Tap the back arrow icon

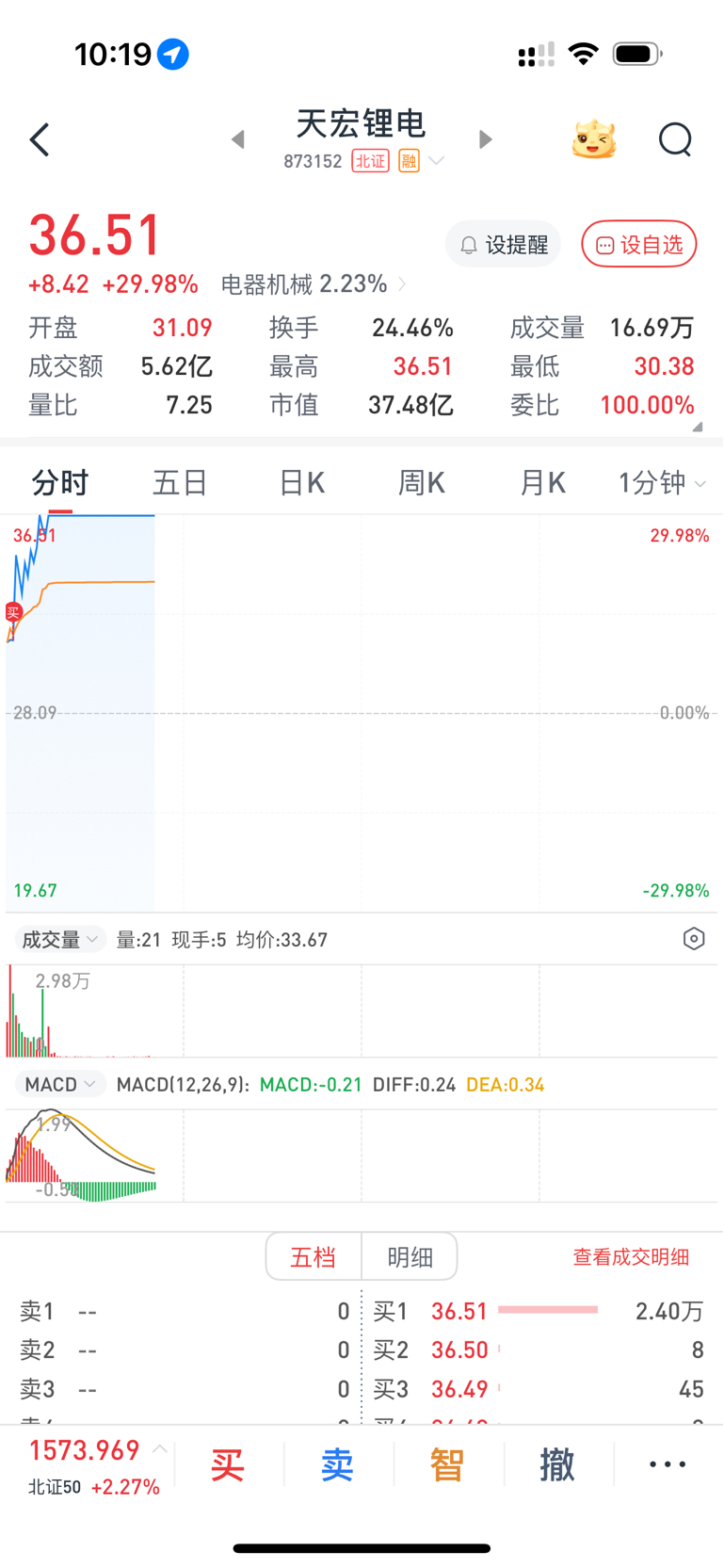click(x=40, y=140)
